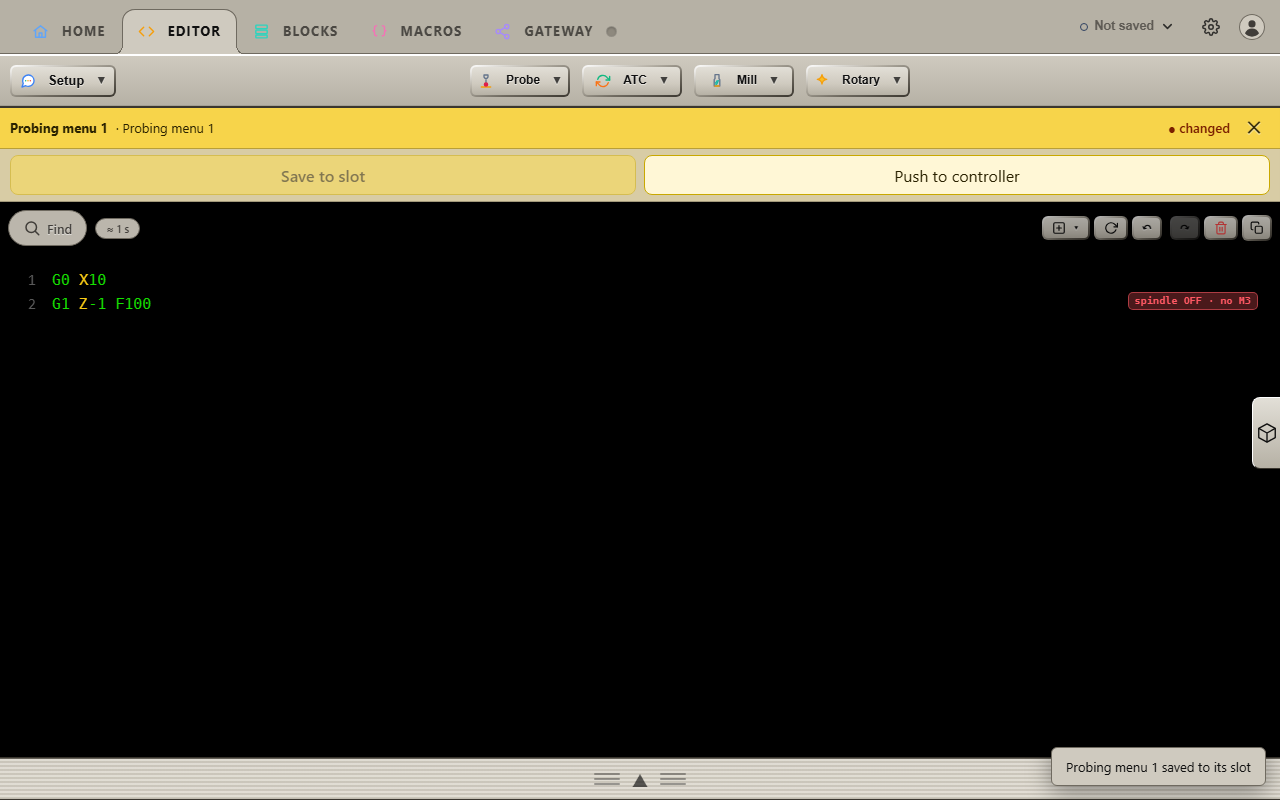The width and height of the screenshot is (1280, 800).
Task: Open the insert snippet plus dropdown
Action: [1066, 228]
